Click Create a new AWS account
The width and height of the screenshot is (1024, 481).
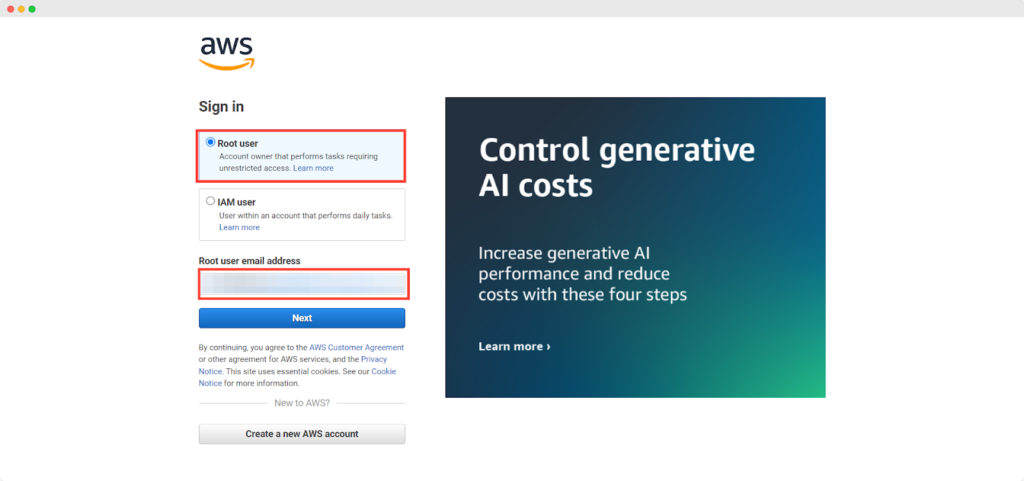[x=302, y=434]
